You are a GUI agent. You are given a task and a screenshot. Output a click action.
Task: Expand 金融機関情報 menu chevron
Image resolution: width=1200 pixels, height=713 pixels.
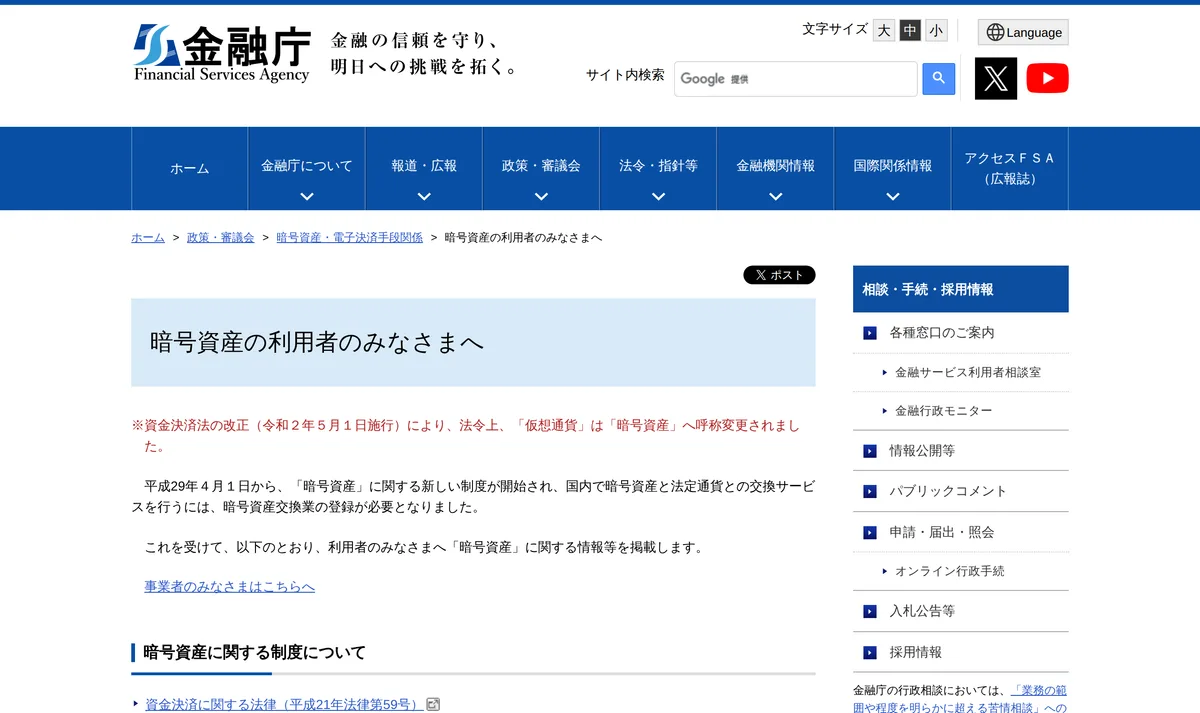pos(776,196)
